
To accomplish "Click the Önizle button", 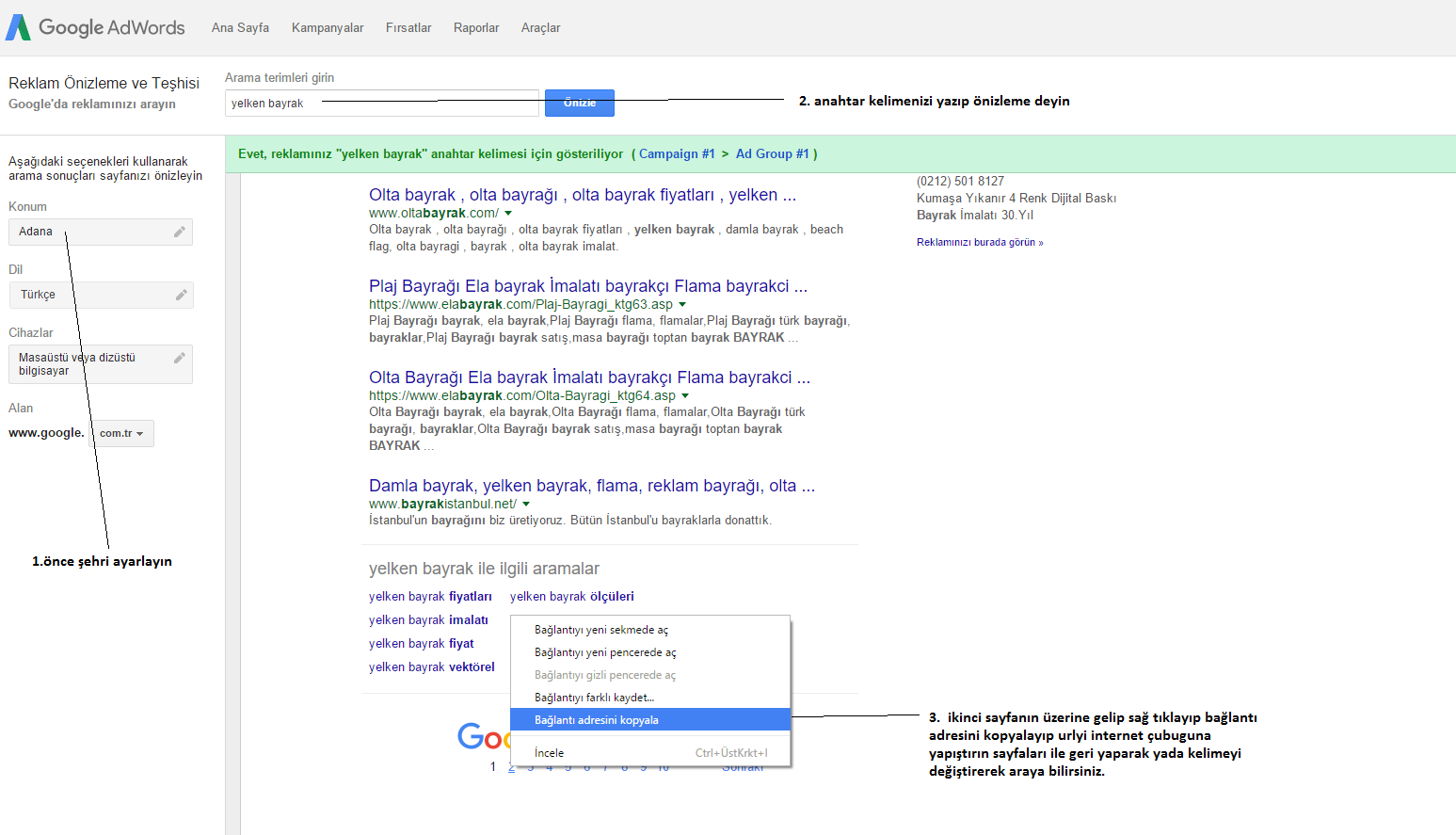I will [x=580, y=103].
